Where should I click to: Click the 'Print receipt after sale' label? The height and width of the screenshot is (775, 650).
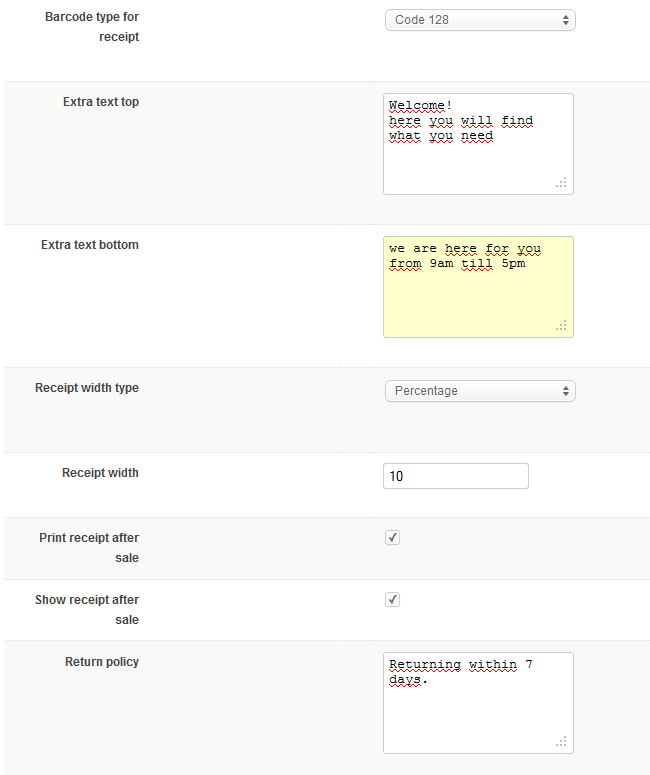(x=89, y=548)
